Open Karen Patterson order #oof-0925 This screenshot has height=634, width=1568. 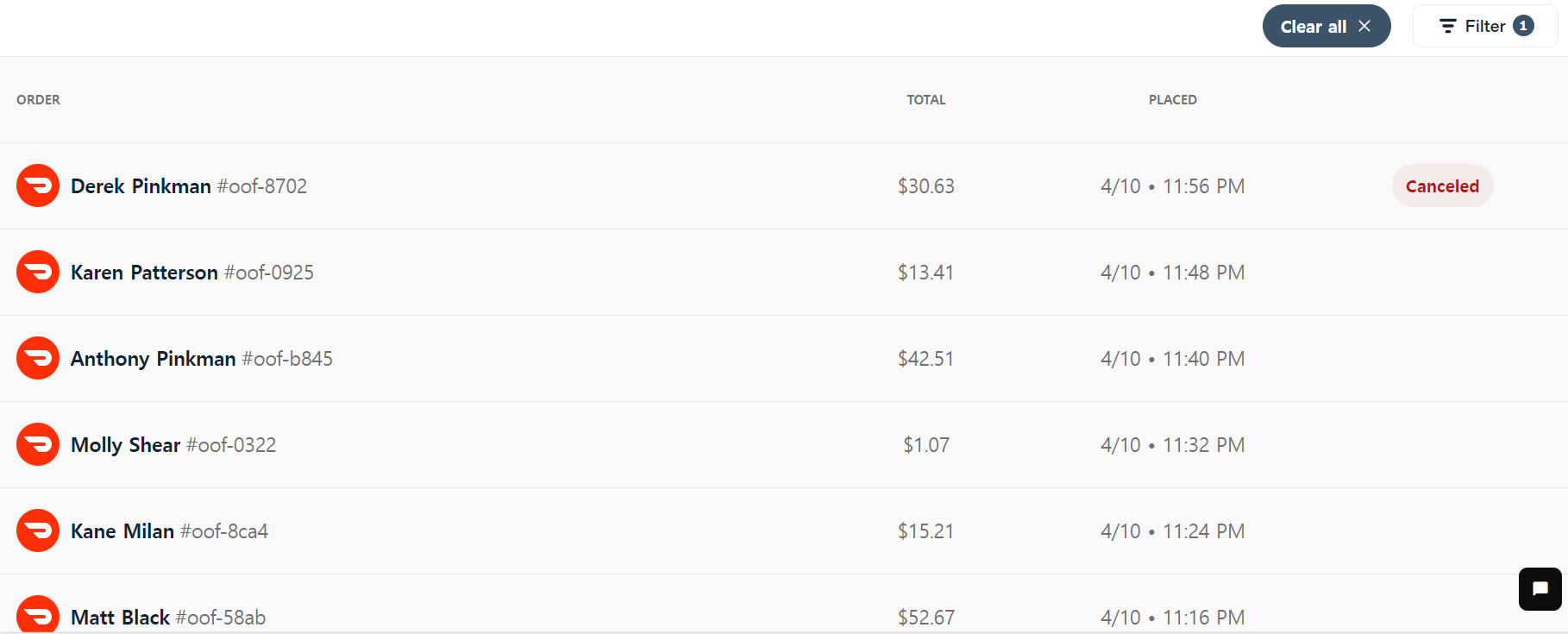pyautogui.click(x=784, y=272)
